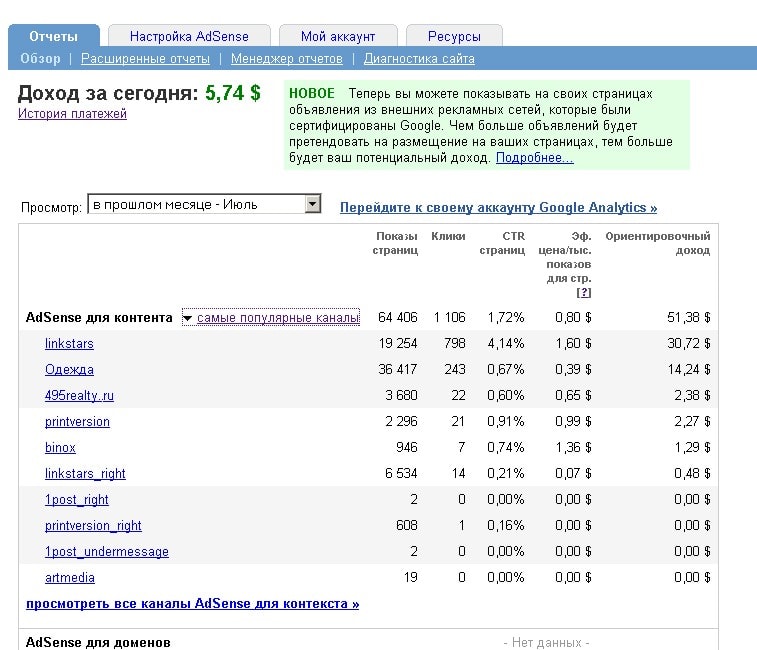Viewport: 757px width, 650px height.
Task: Select the Отчеты tab
Action: coord(53,36)
